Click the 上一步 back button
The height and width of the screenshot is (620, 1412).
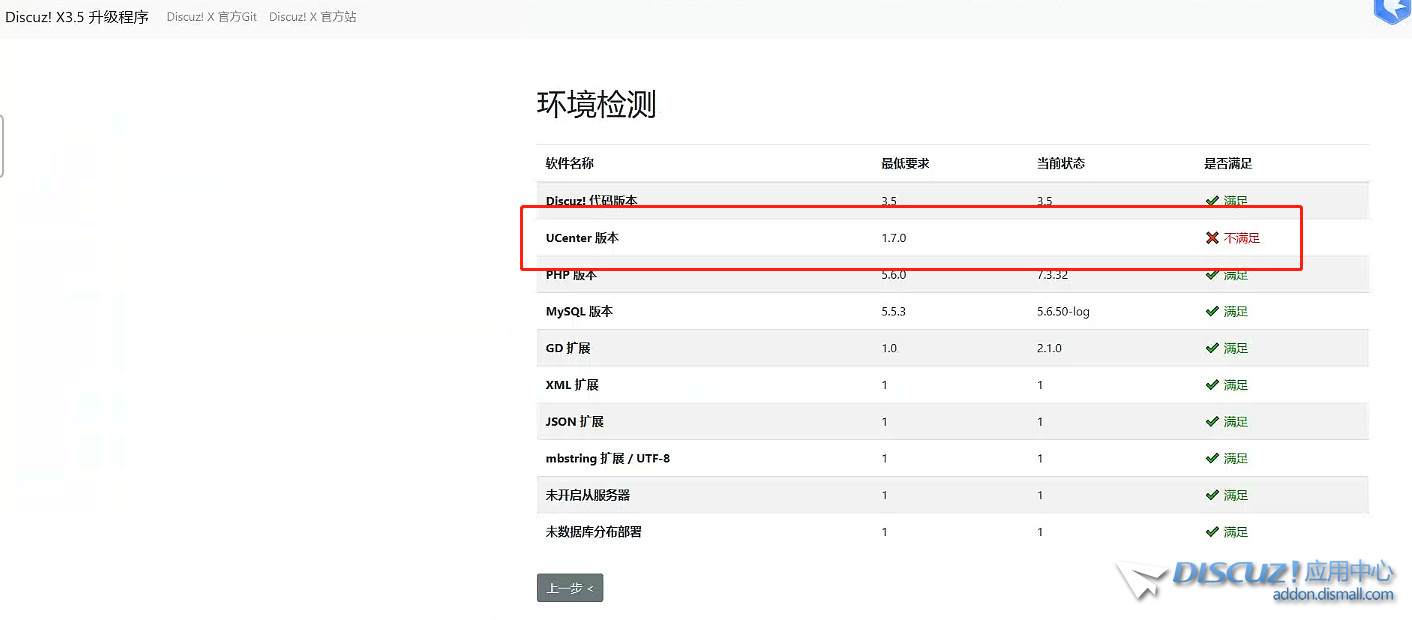570,588
